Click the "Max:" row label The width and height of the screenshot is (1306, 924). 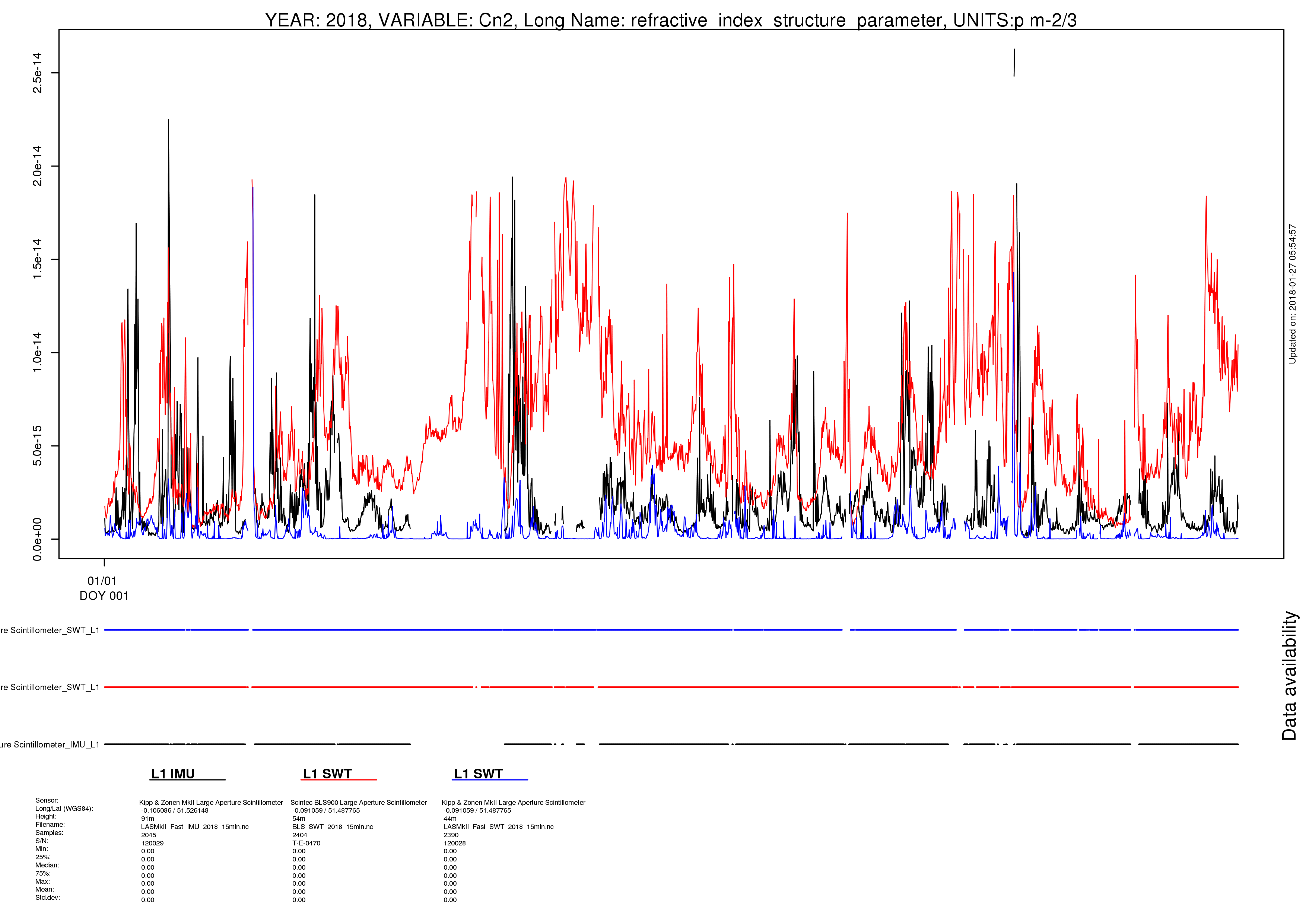[x=43, y=881]
